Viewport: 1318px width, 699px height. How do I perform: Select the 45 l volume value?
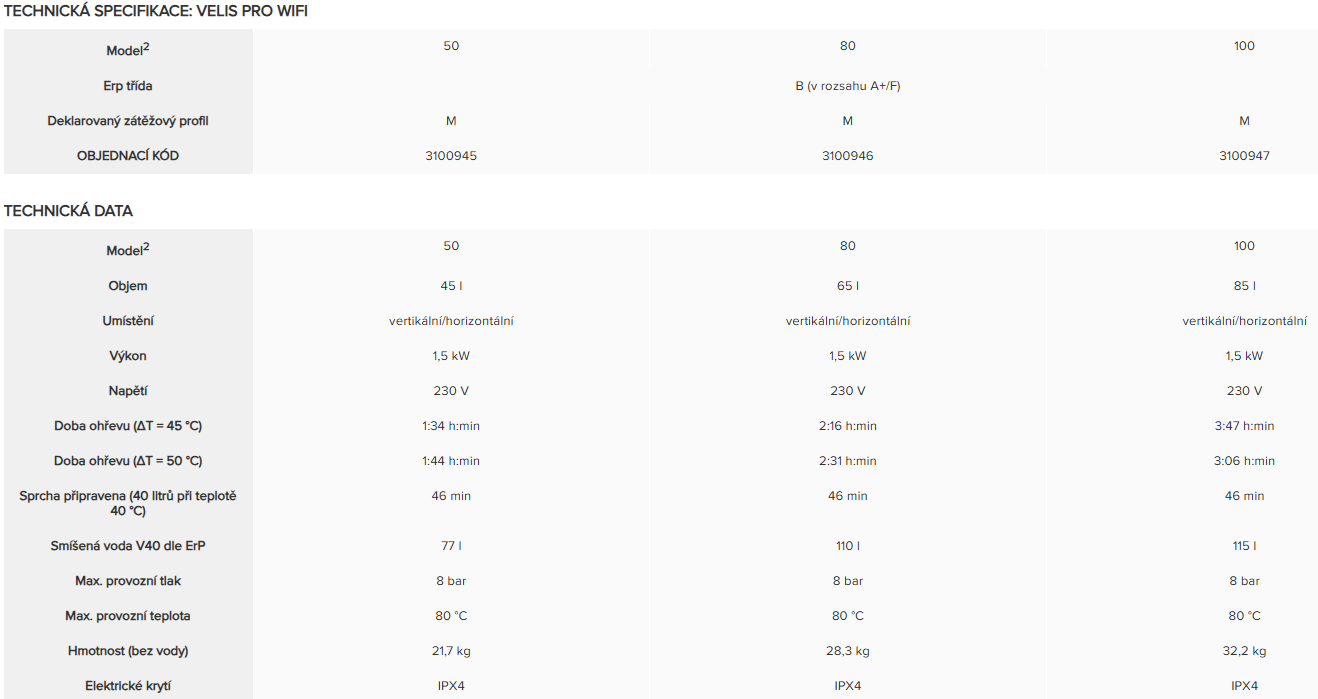tap(451, 286)
